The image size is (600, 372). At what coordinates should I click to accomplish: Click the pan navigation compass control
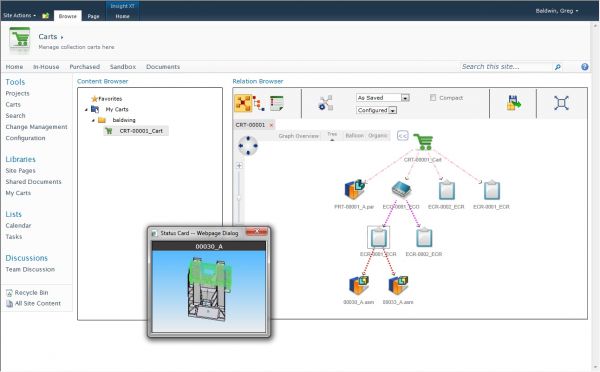point(248,145)
